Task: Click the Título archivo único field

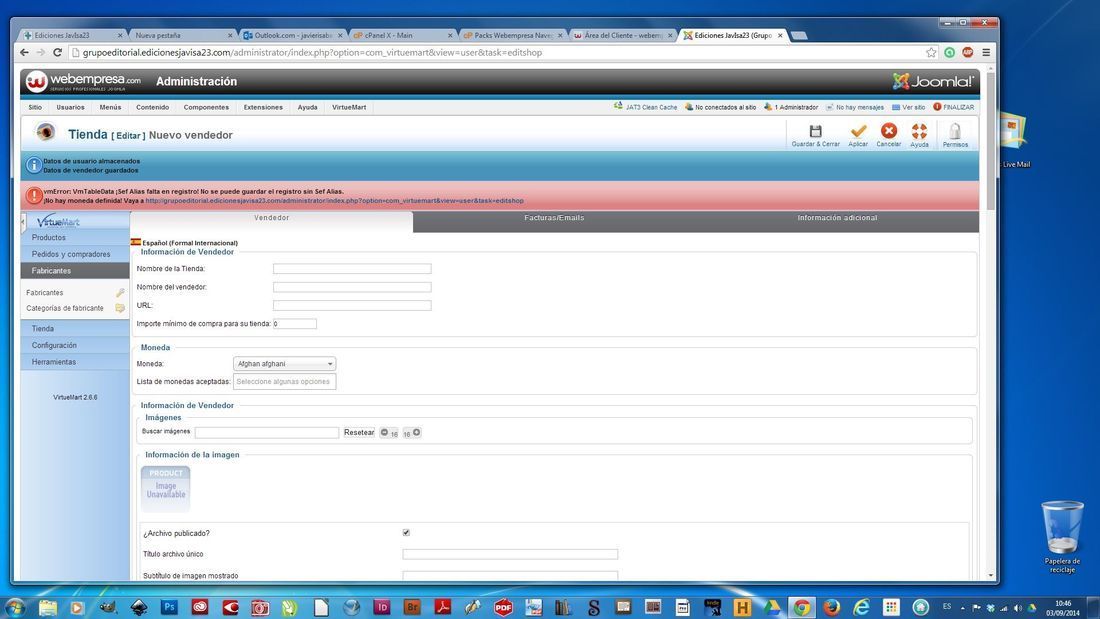Action: [x=510, y=554]
